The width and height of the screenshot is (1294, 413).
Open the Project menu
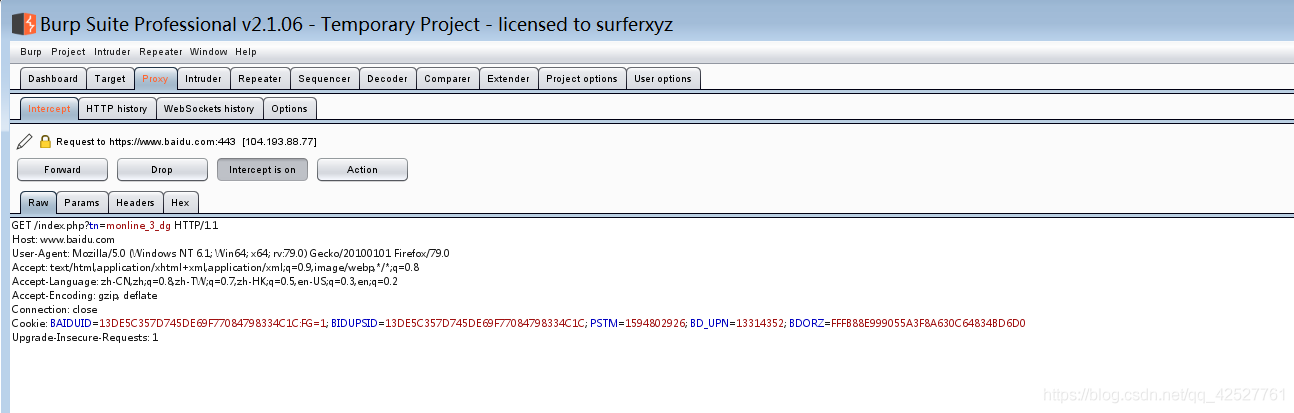[x=68, y=52]
